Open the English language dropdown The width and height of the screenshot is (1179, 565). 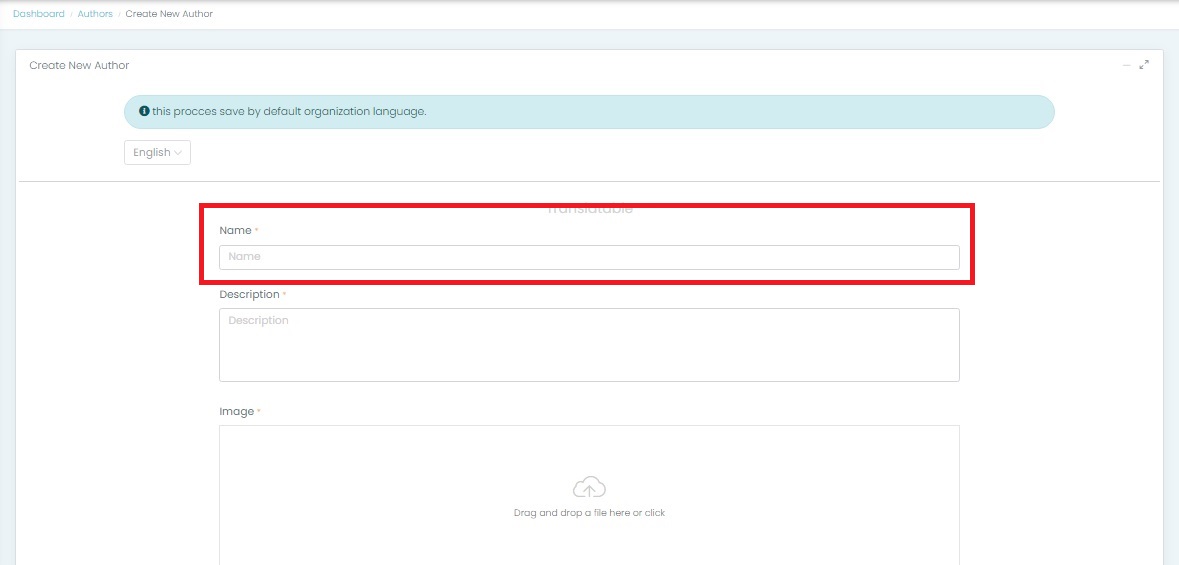(157, 153)
